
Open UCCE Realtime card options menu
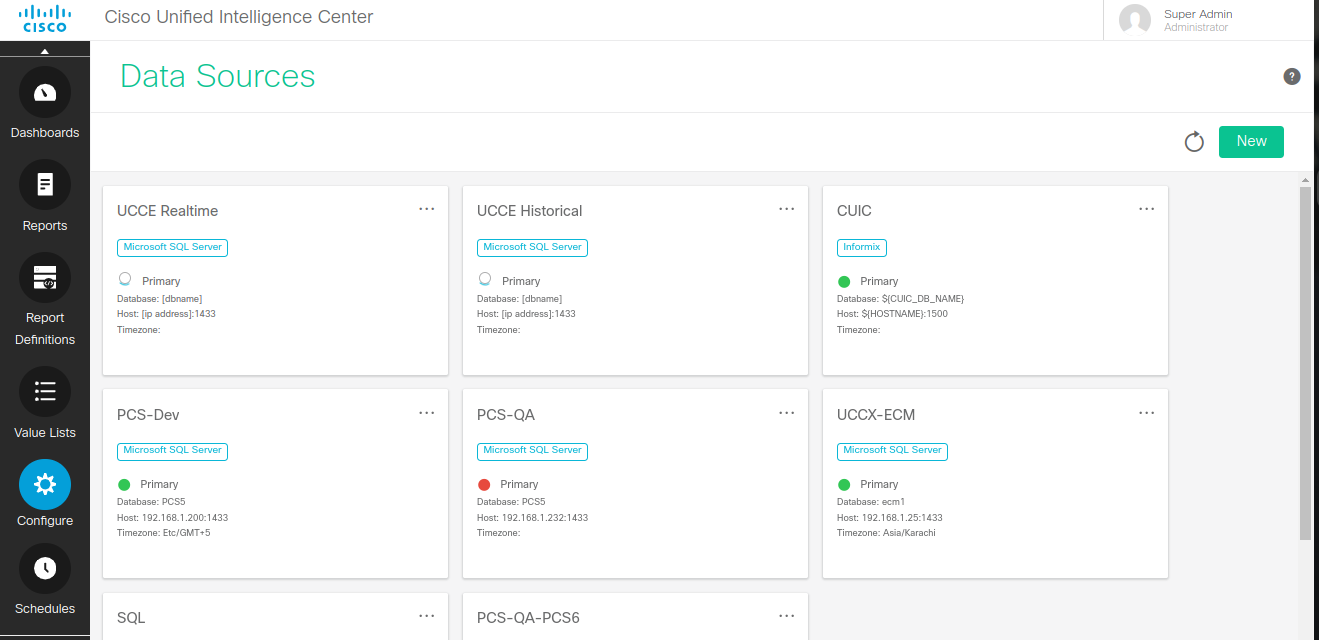[427, 209]
